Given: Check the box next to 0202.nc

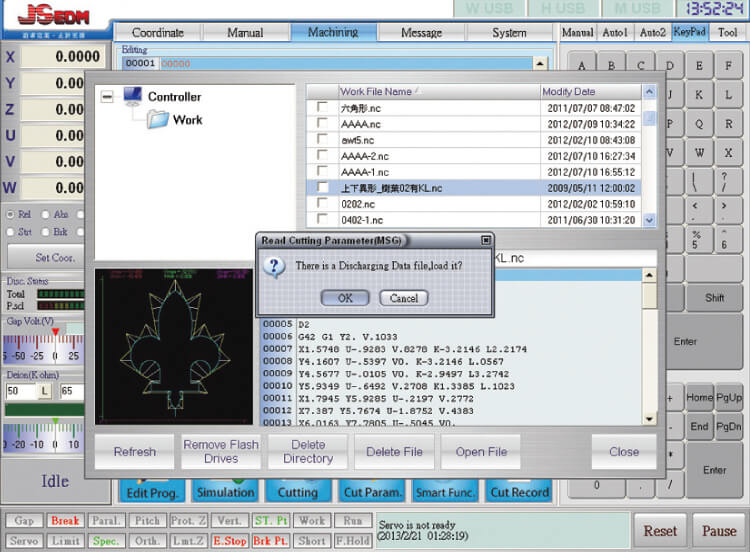Looking at the screenshot, I should click(322, 203).
